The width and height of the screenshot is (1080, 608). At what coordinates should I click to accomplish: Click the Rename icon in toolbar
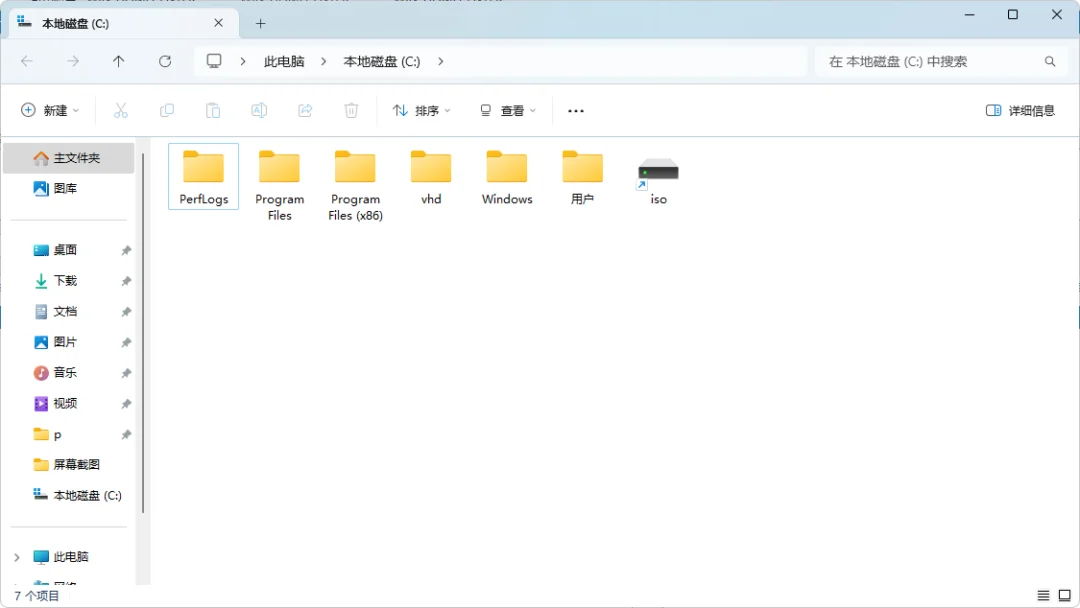(x=259, y=110)
